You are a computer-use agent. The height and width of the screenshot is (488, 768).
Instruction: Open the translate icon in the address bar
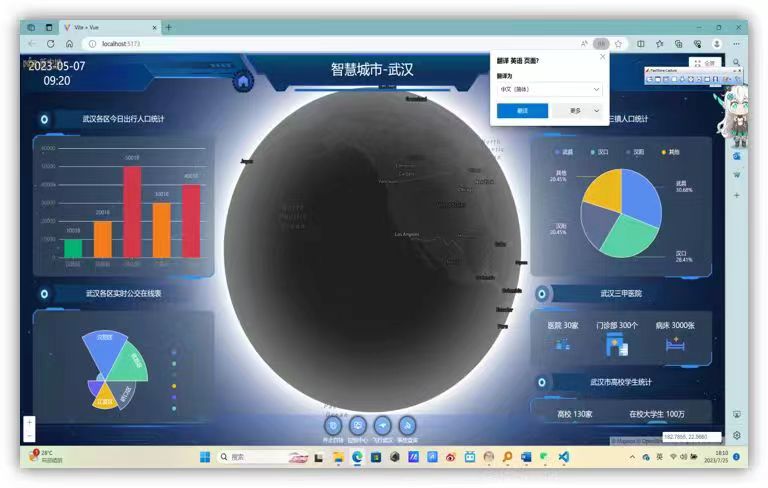point(601,44)
